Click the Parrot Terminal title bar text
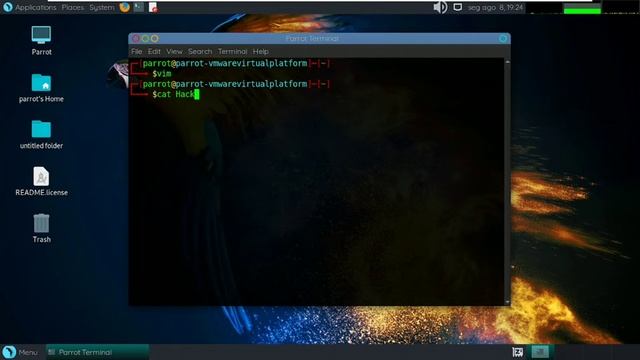 [312, 38]
